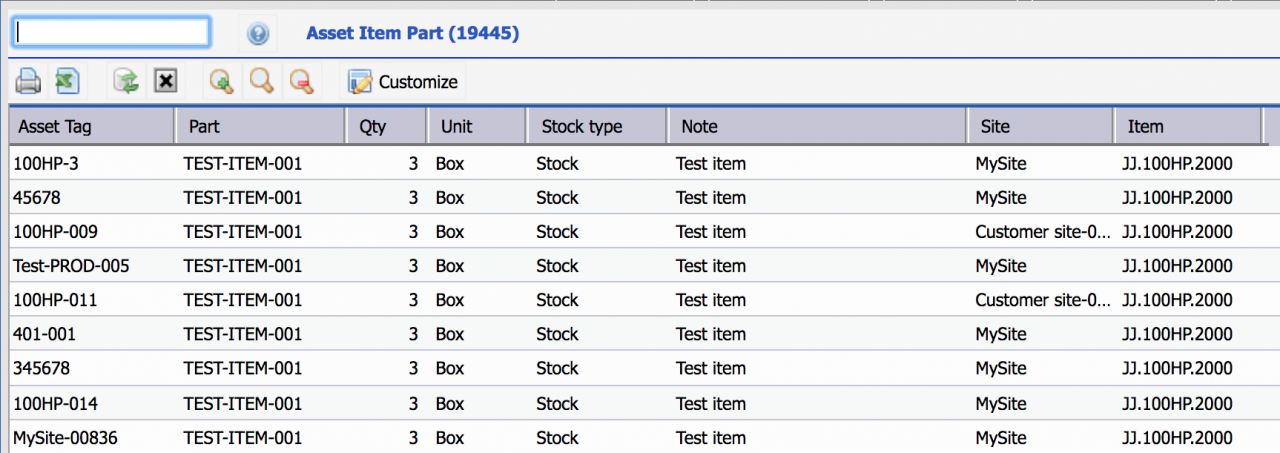
Task: Sort by Stock type column header
Action: pyautogui.click(x=597, y=126)
